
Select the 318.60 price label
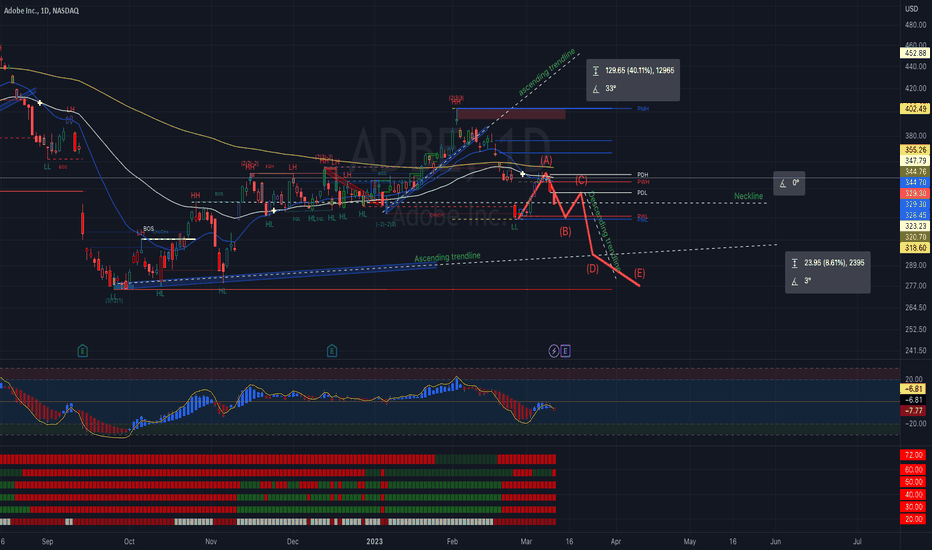pyautogui.click(x=915, y=247)
